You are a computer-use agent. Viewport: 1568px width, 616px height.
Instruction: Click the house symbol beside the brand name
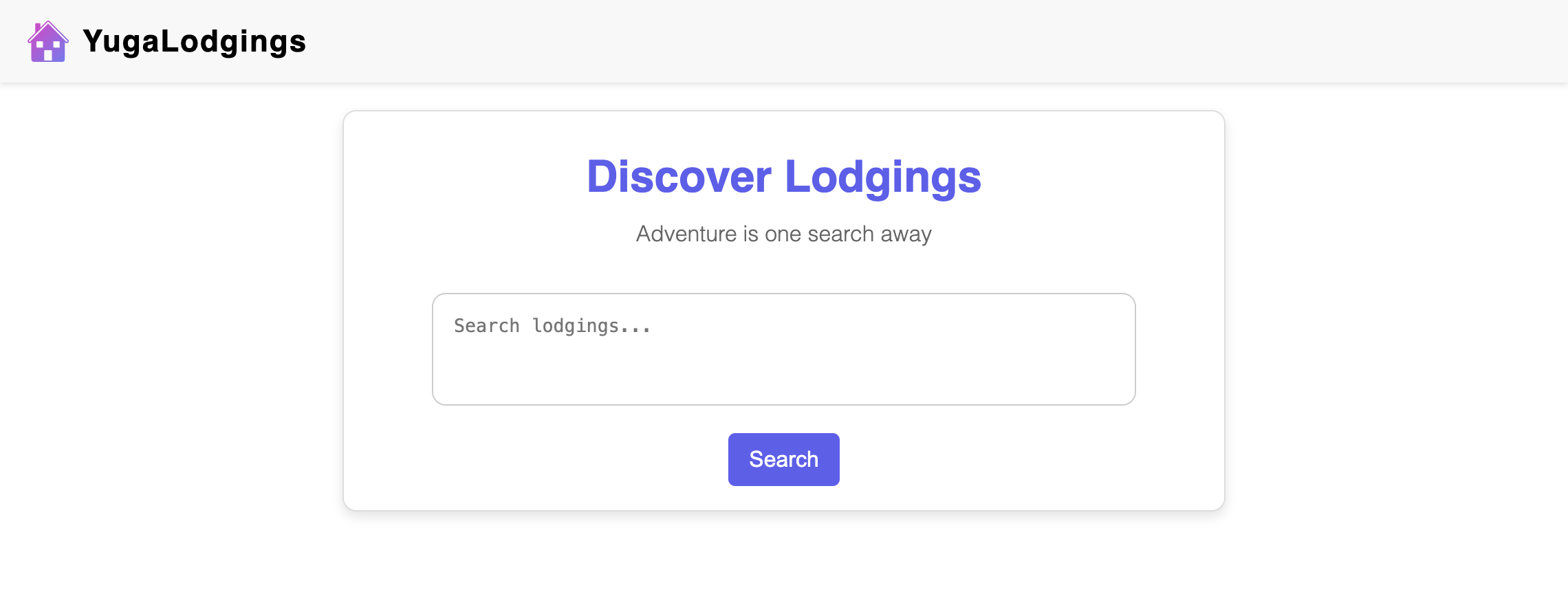(48, 43)
